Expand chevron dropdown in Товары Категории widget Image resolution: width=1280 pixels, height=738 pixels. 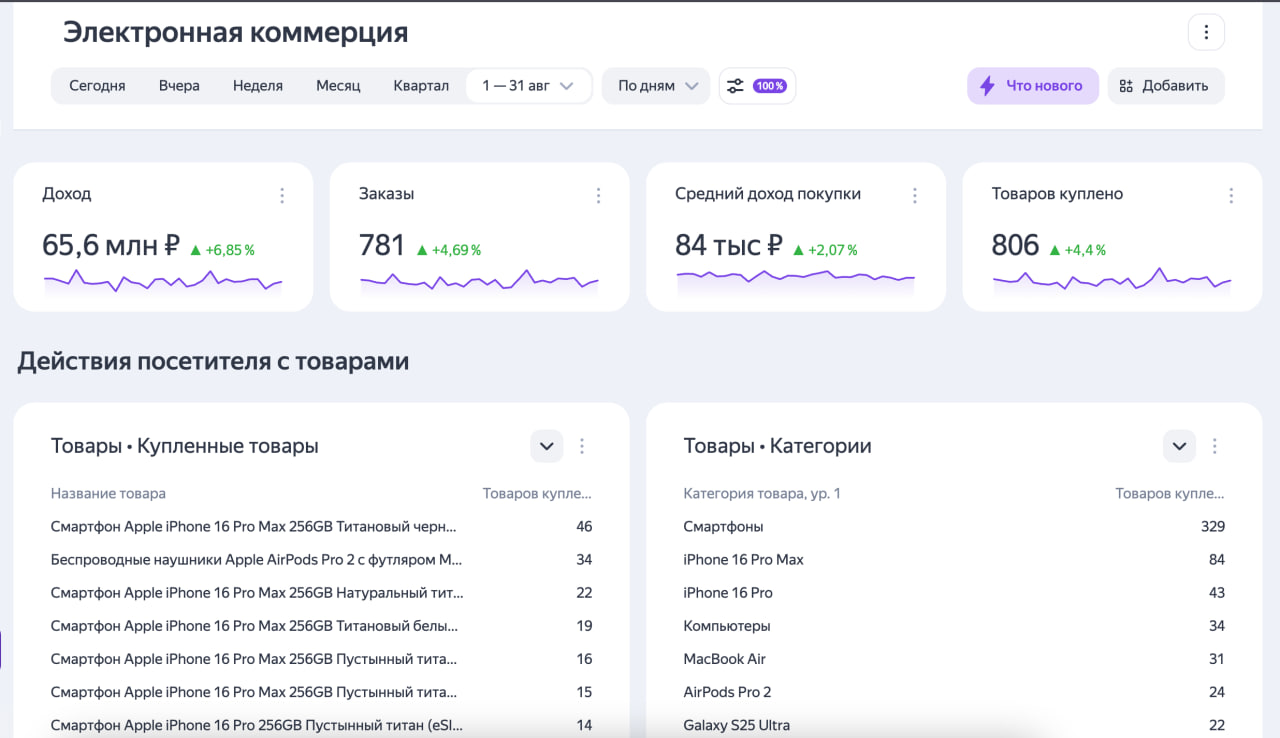pyautogui.click(x=1179, y=446)
